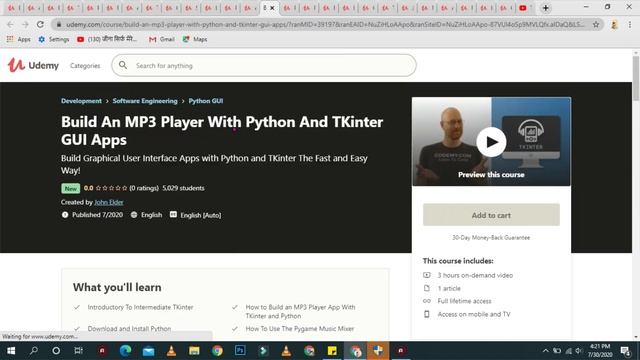640x360 pixels.
Task: Click 'Introductory To Intermediate TKinter' item
Action: click(x=140, y=307)
